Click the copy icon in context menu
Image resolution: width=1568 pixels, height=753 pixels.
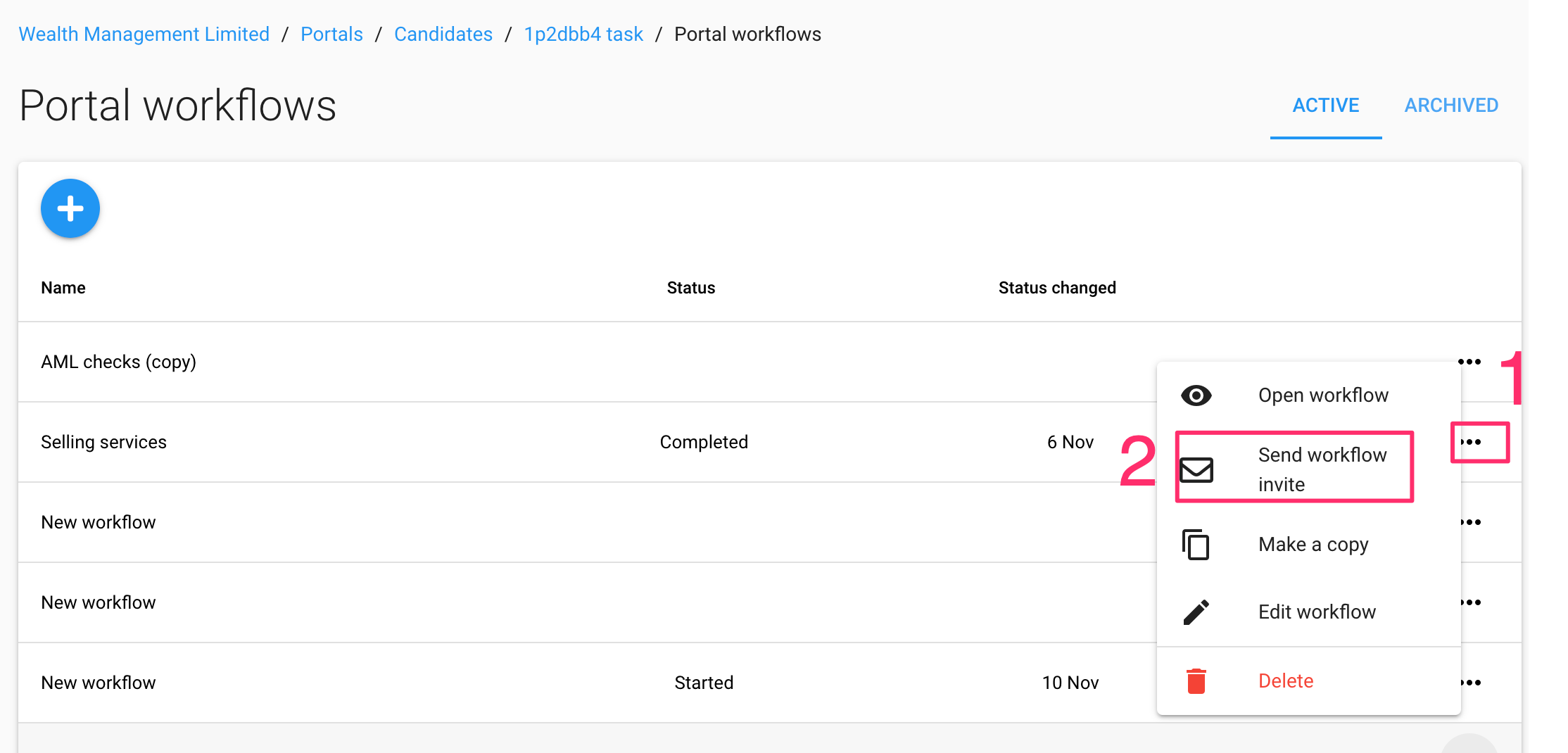(x=1196, y=545)
